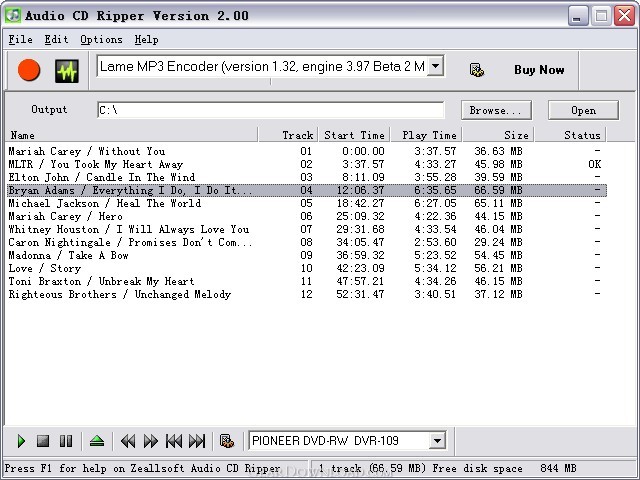The width and height of the screenshot is (640, 480).
Task: Click the fast forward button
Action: tap(151, 441)
